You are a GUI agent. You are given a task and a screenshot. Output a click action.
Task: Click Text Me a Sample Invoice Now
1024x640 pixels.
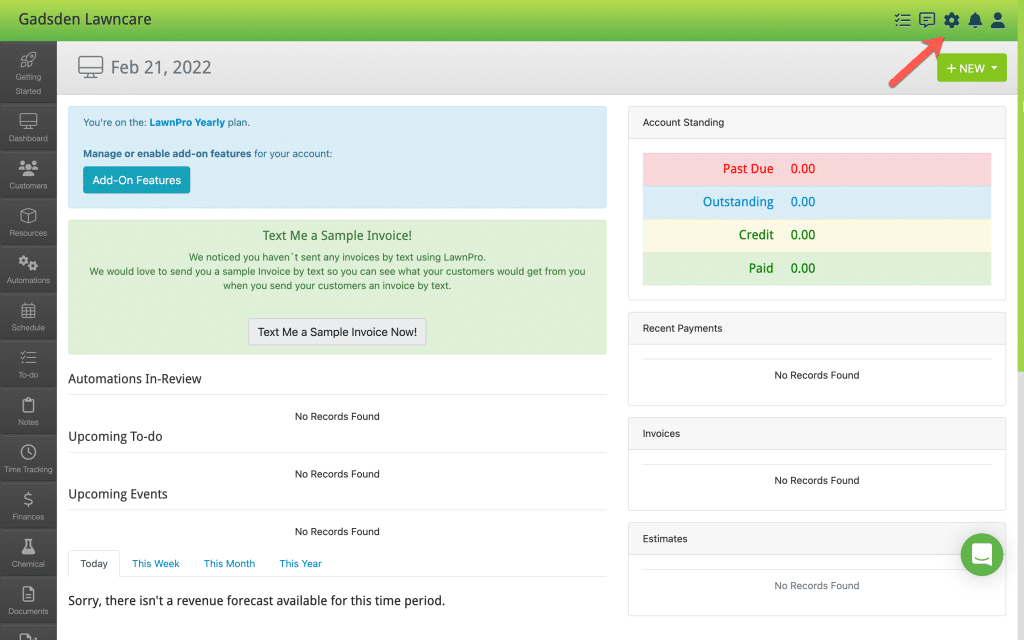(337, 332)
